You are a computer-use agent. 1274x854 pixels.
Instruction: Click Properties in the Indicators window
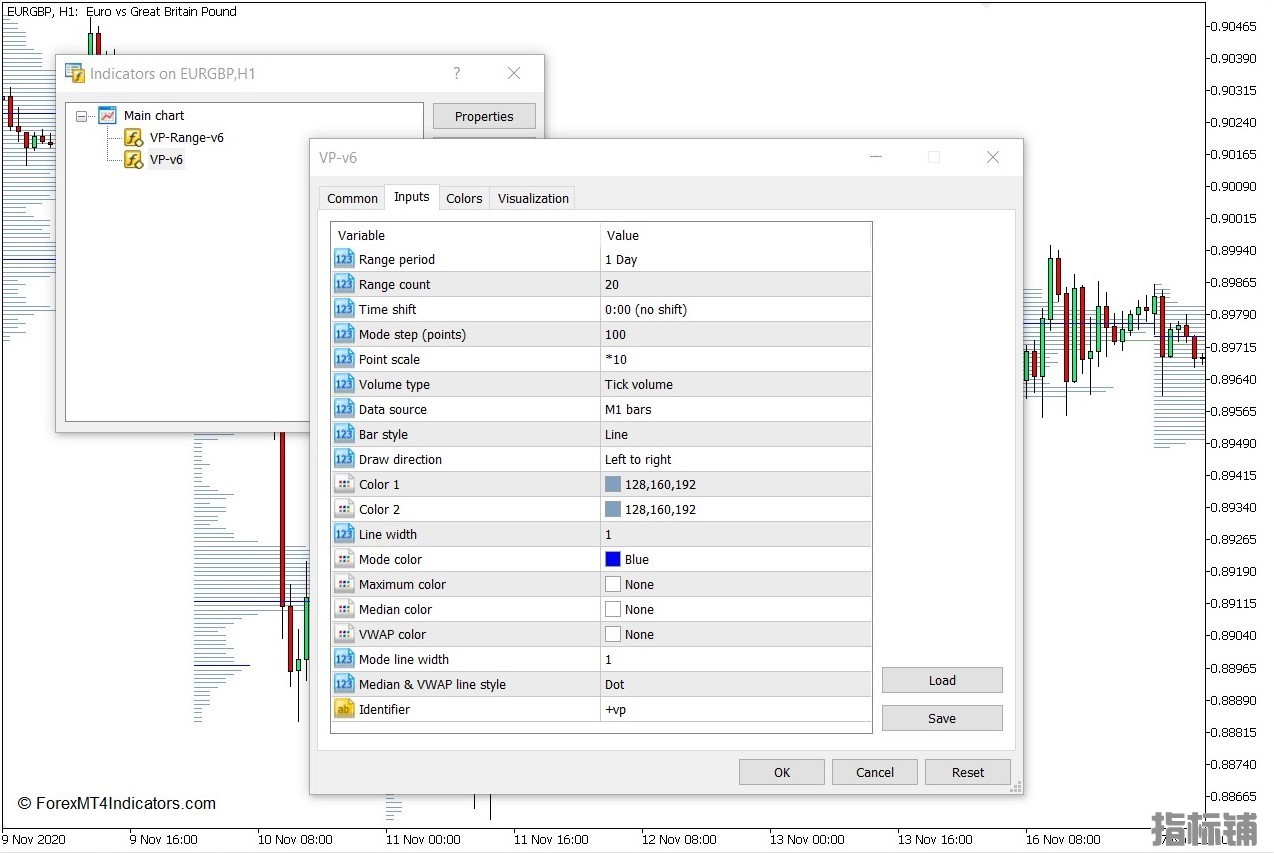(484, 116)
